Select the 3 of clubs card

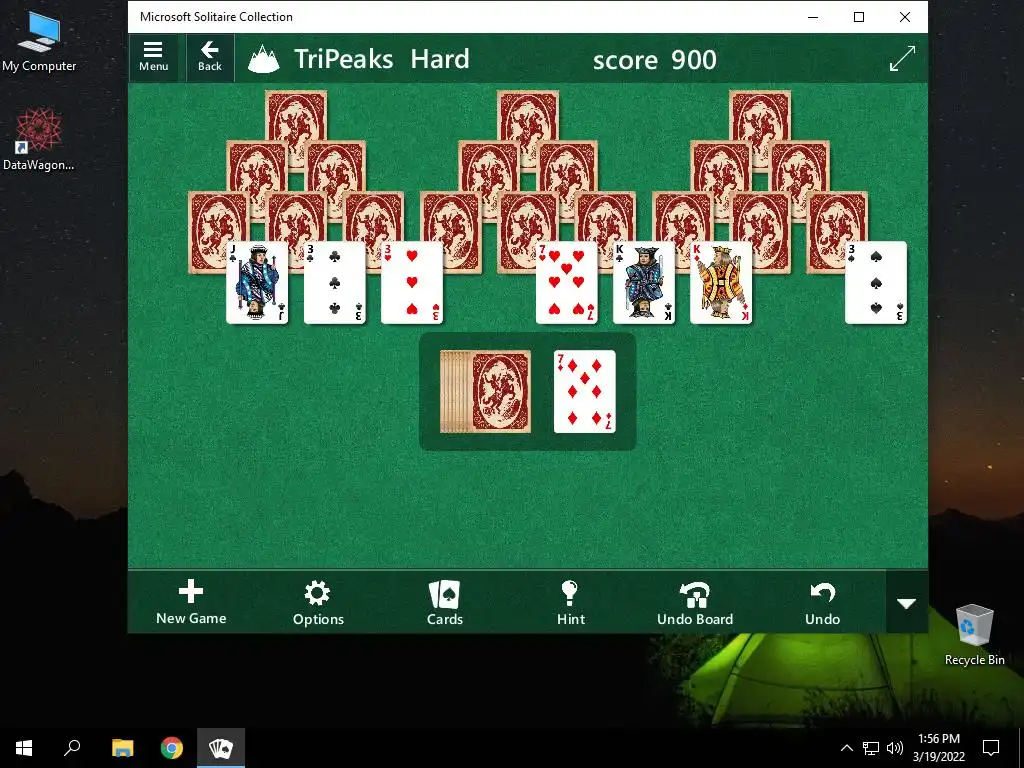click(x=334, y=282)
